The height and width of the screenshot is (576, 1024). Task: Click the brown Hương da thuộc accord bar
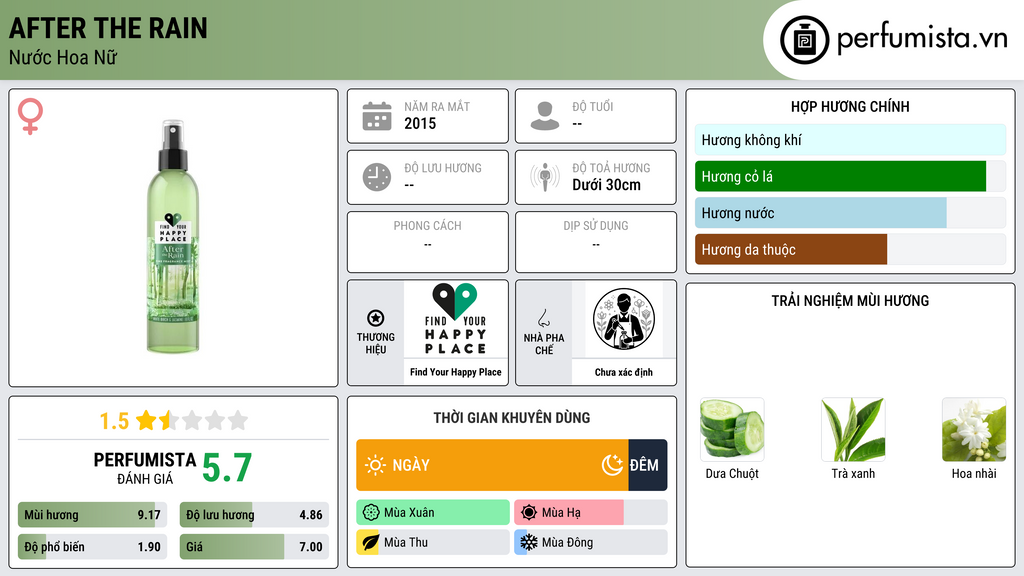coord(791,249)
